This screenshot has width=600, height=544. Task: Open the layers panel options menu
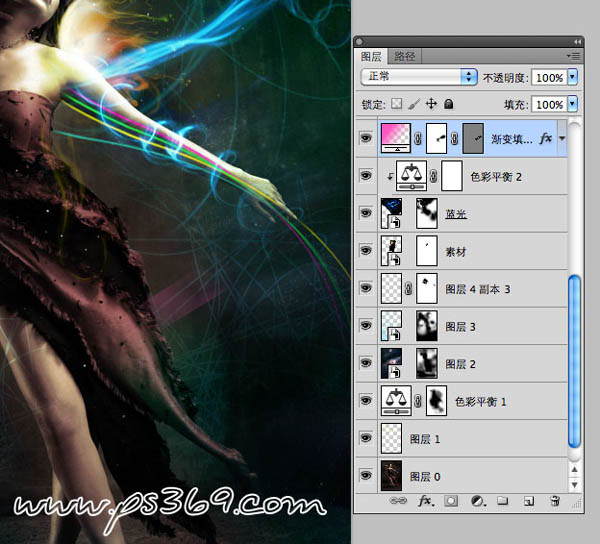574,56
